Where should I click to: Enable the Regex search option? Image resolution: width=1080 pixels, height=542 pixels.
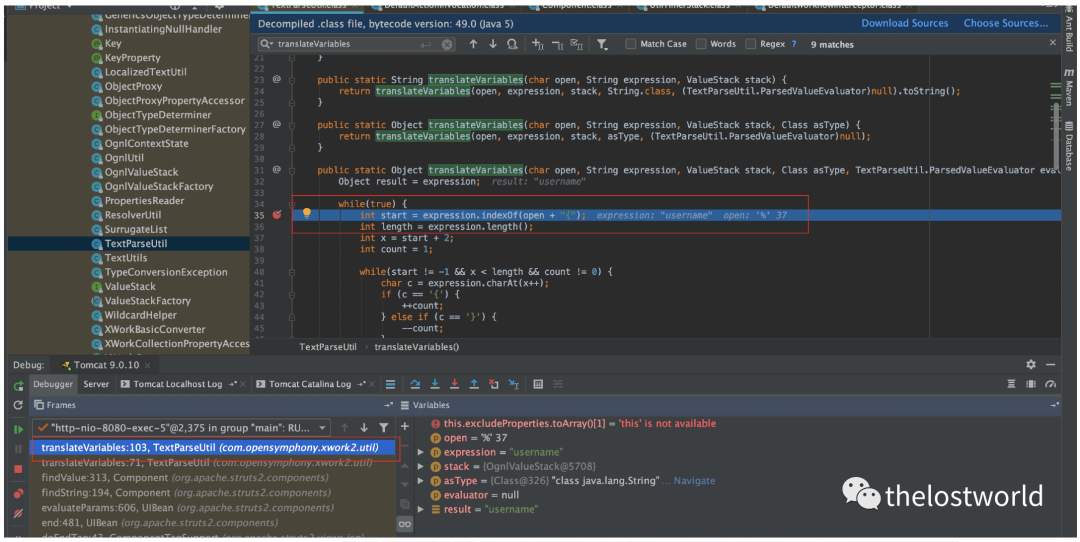pyautogui.click(x=751, y=44)
